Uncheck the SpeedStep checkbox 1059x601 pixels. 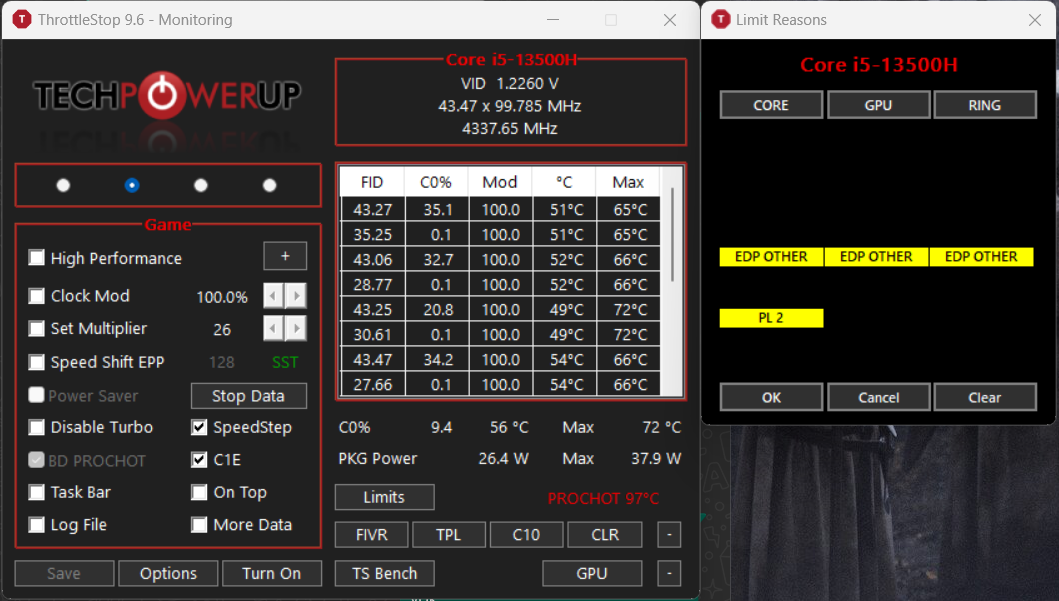pyautogui.click(x=199, y=427)
